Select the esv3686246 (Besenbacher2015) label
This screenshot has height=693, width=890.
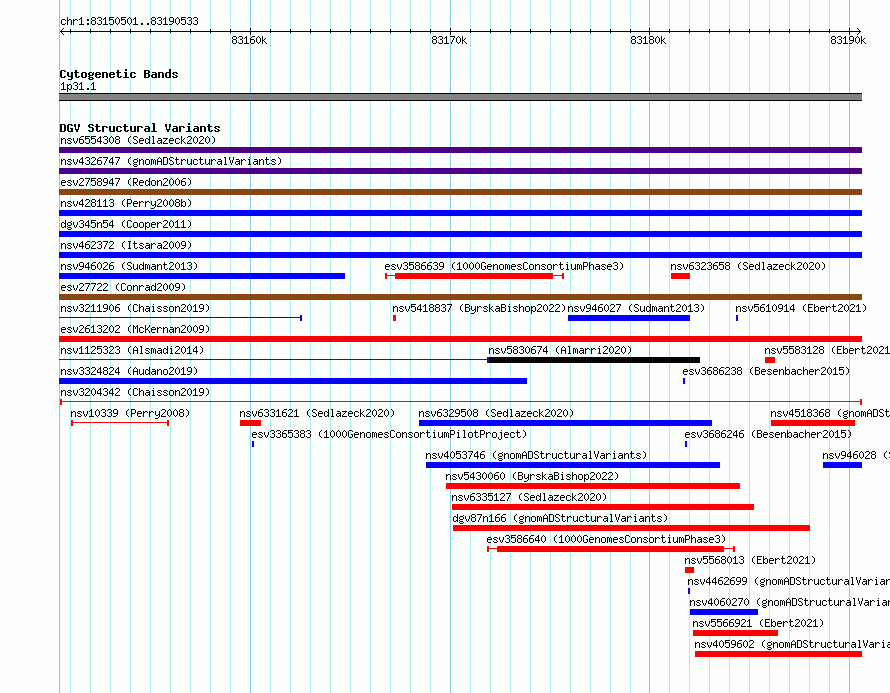point(768,434)
